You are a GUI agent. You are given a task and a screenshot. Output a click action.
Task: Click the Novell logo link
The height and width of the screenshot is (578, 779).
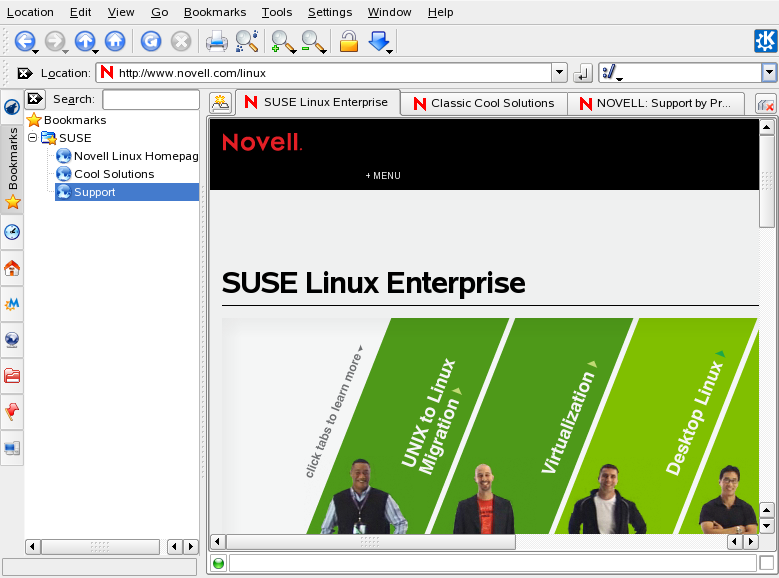[262, 142]
